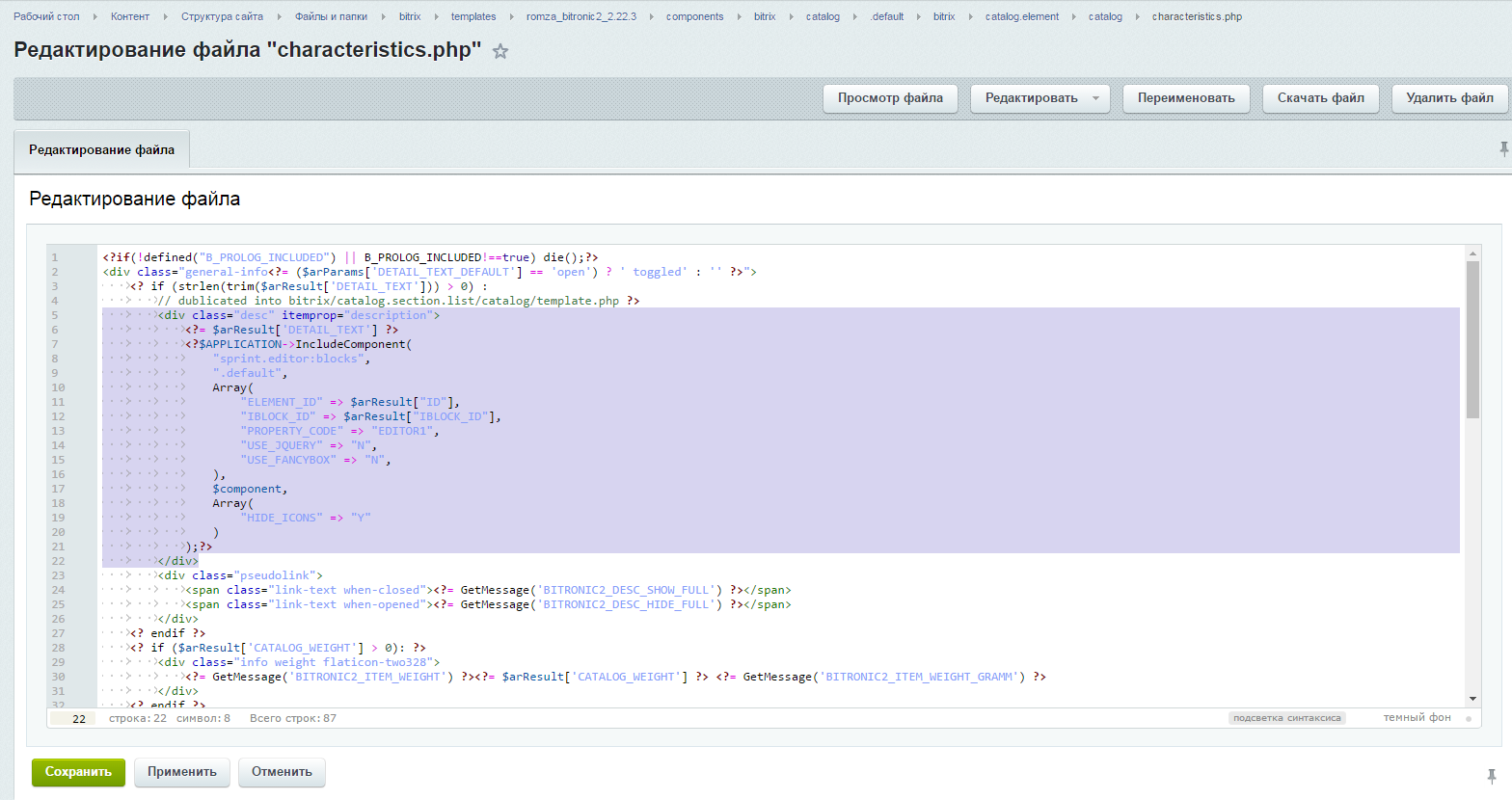Open Структура сайта breadcrumb
The image size is (1512, 800).
point(222,16)
